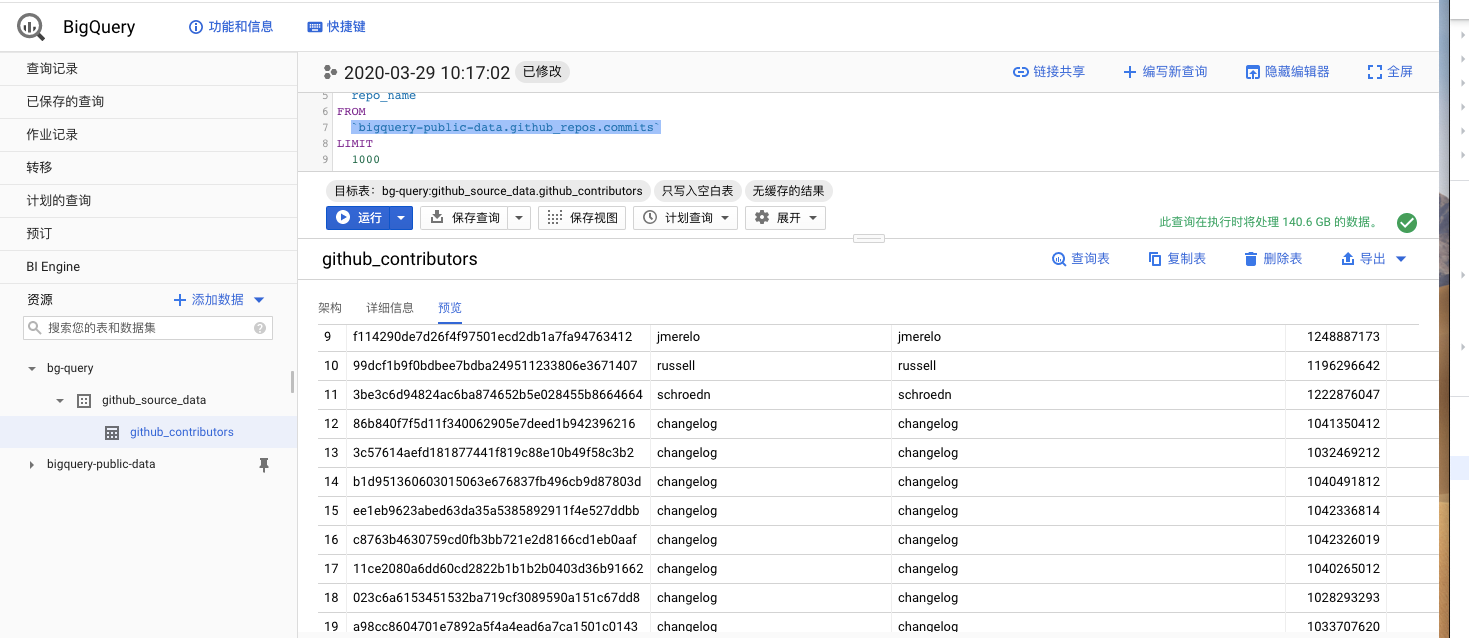Run the query with 运行 button

coord(358,218)
